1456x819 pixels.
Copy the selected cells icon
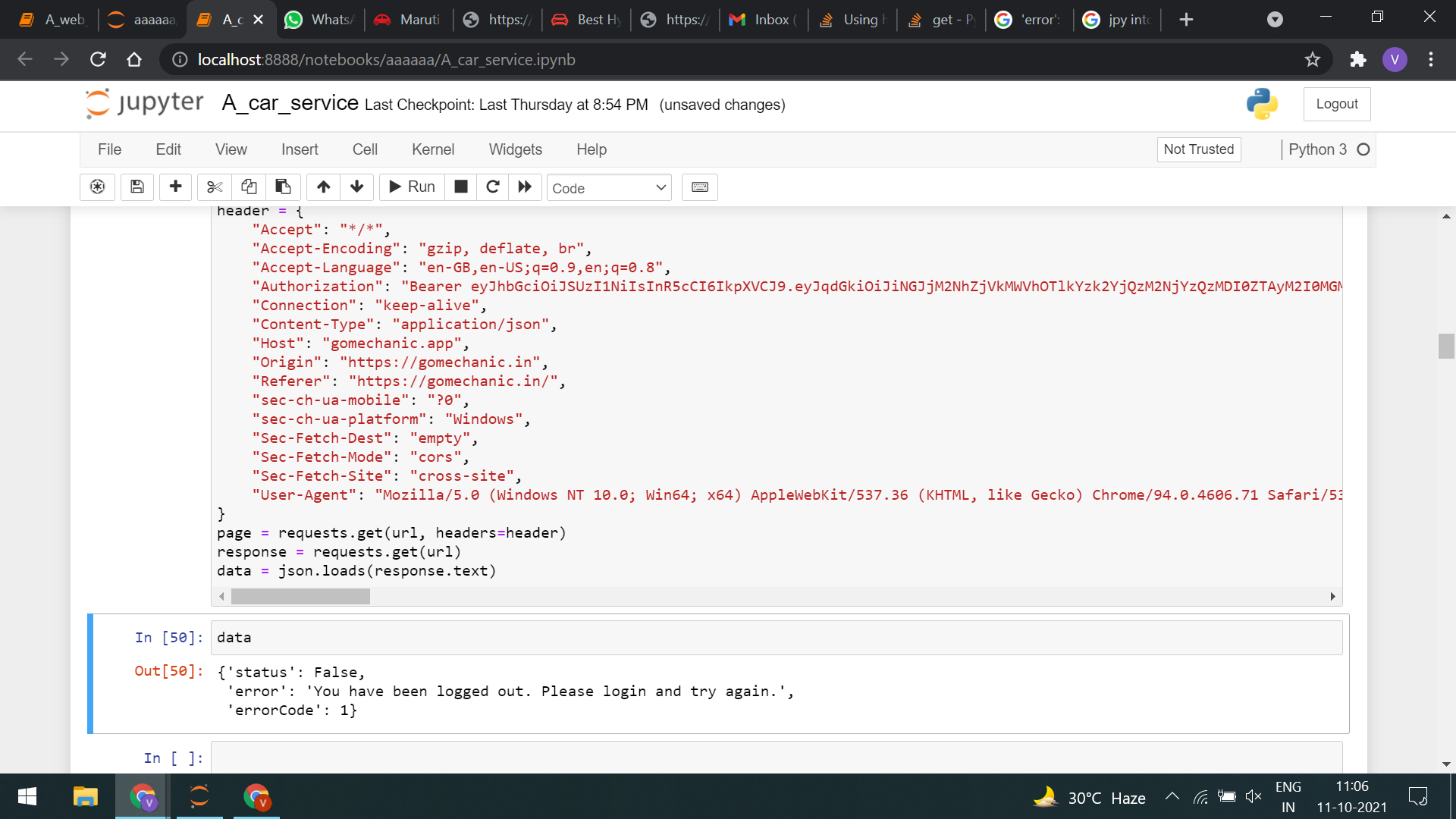249,187
